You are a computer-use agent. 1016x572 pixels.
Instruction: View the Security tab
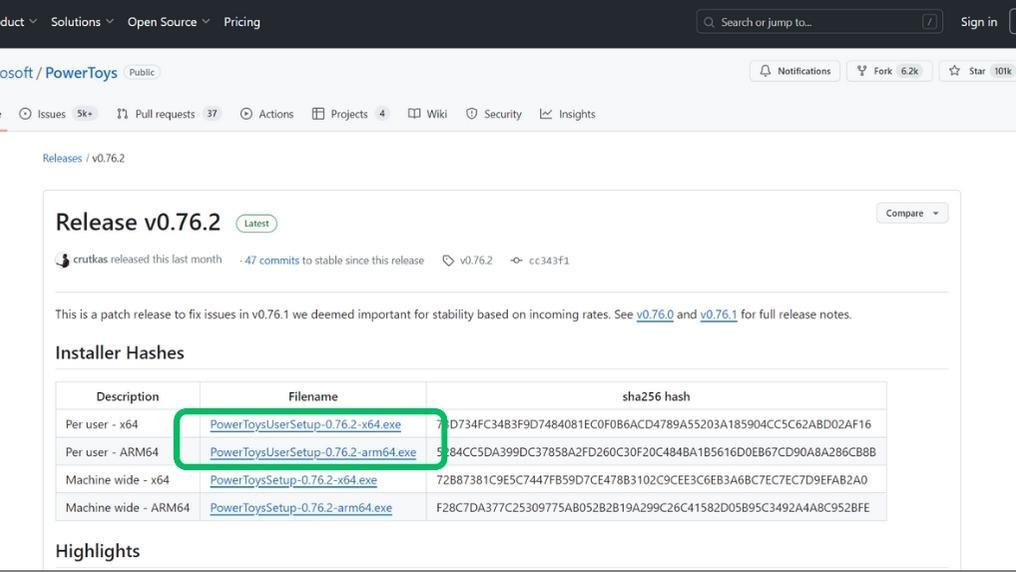[x=494, y=114]
